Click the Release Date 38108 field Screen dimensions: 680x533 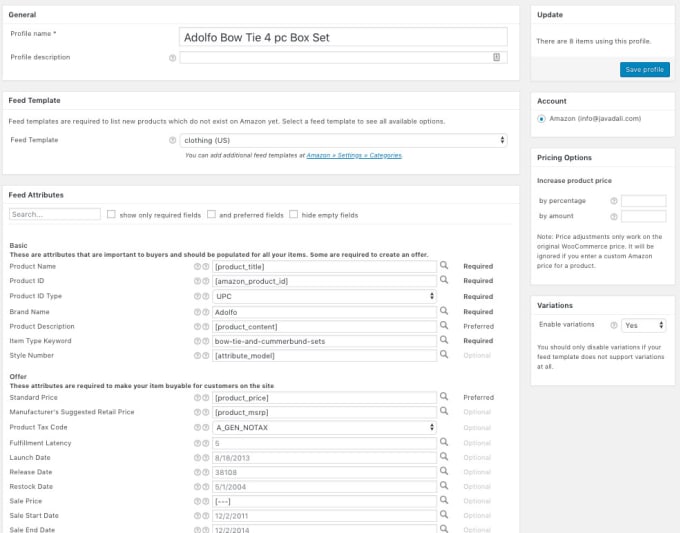(x=324, y=472)
